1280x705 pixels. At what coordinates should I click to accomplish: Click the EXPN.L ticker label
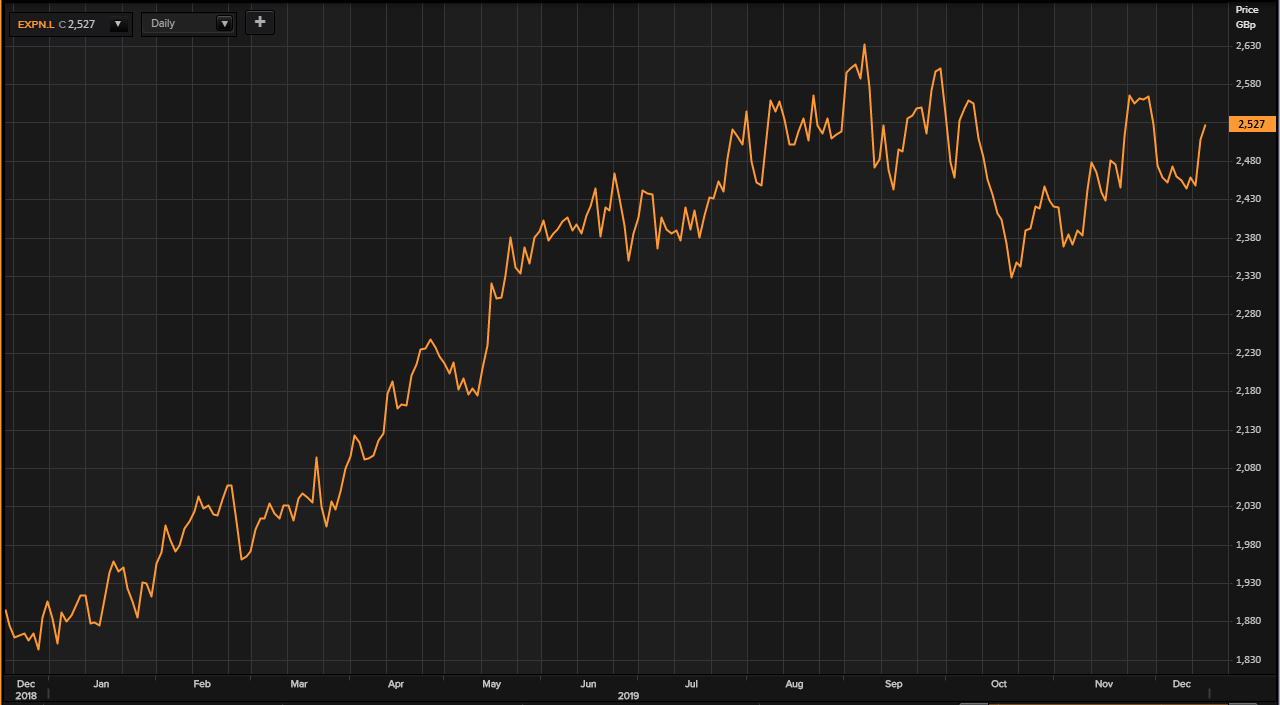click(x=35, y=24)
